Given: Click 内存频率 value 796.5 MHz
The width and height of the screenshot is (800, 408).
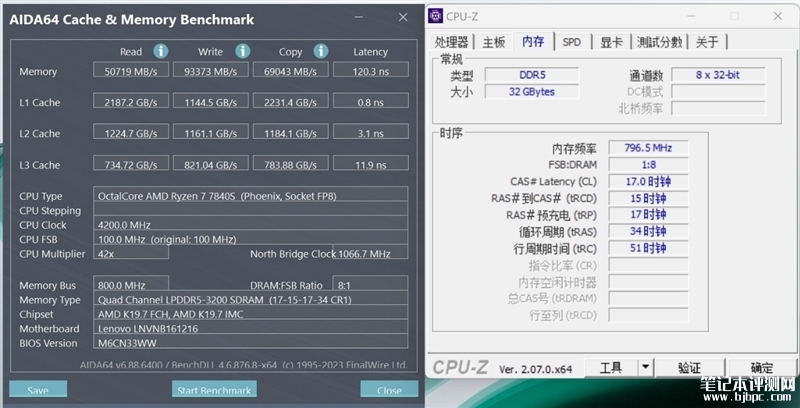Looking at the screenshot, I should point(648,148).
